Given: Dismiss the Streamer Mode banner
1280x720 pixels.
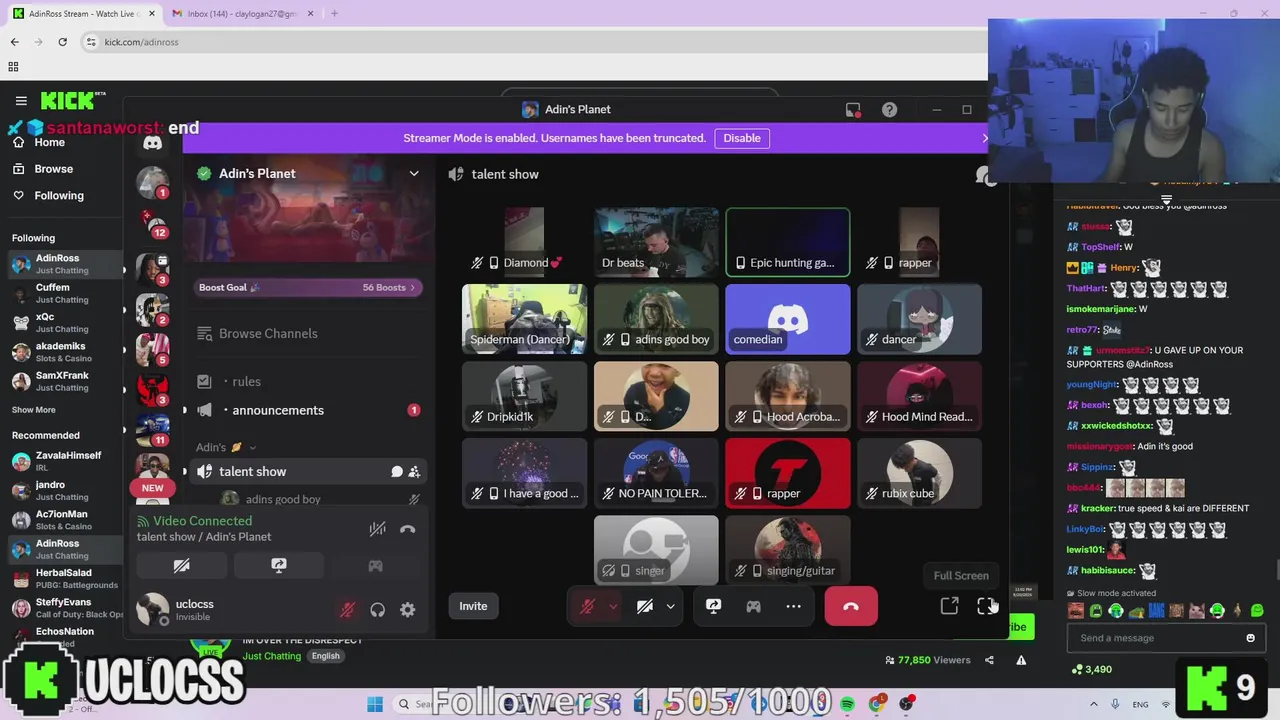Looking at the screenshot, I should tap(984, 138).
